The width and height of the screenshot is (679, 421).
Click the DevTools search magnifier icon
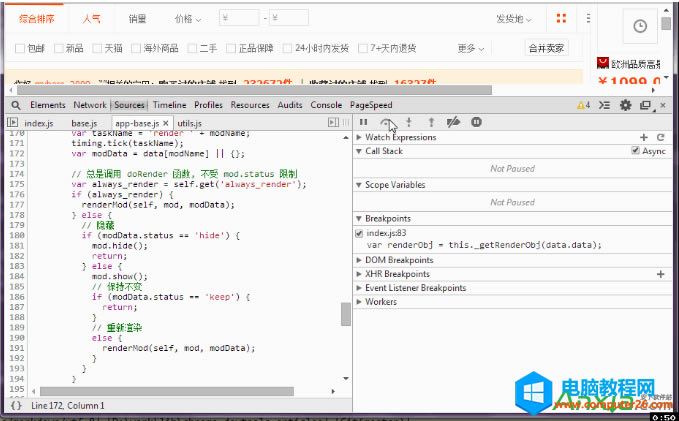point(17,105)
